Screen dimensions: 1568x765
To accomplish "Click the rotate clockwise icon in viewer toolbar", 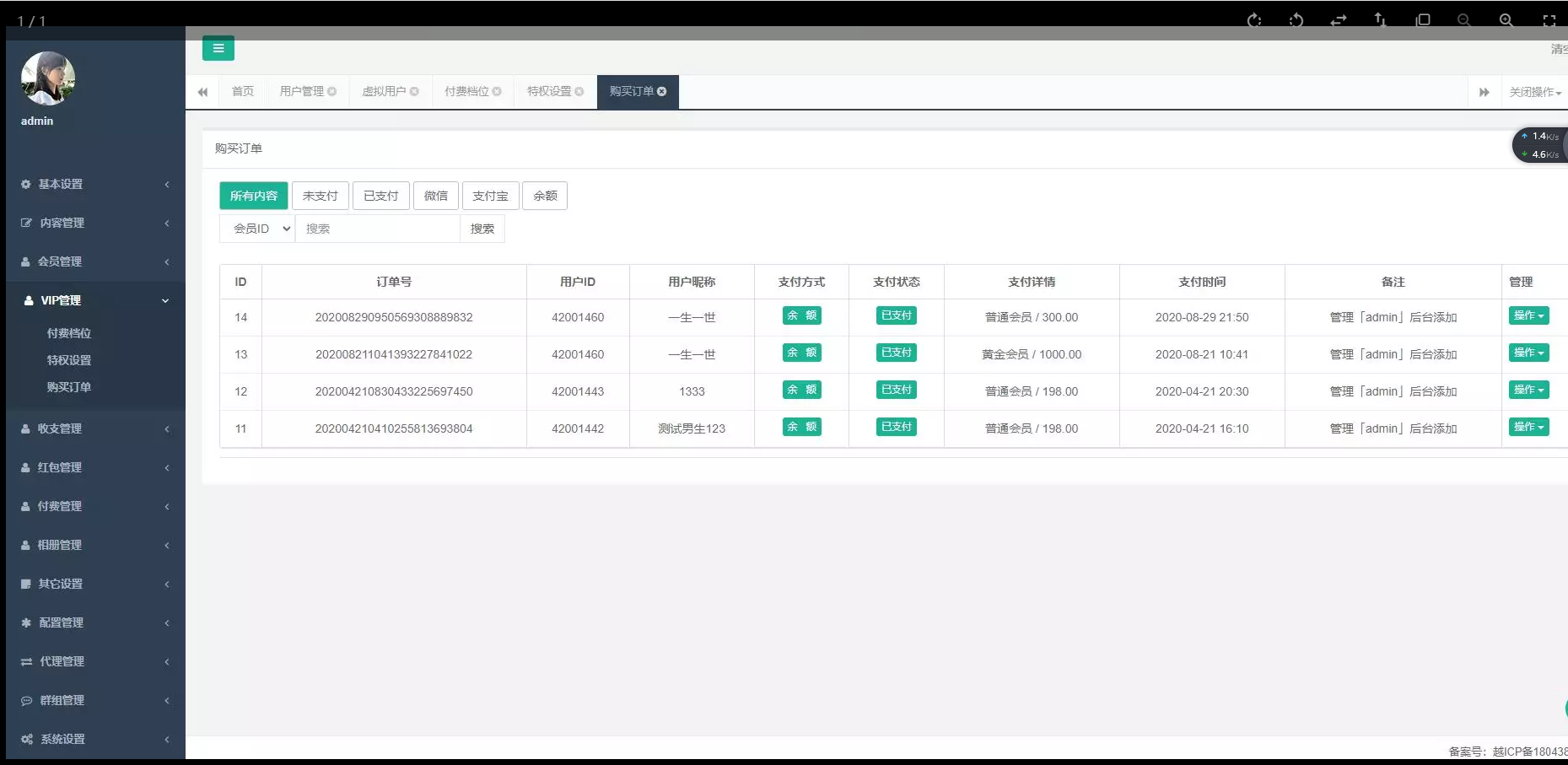I will (1254, 20).
